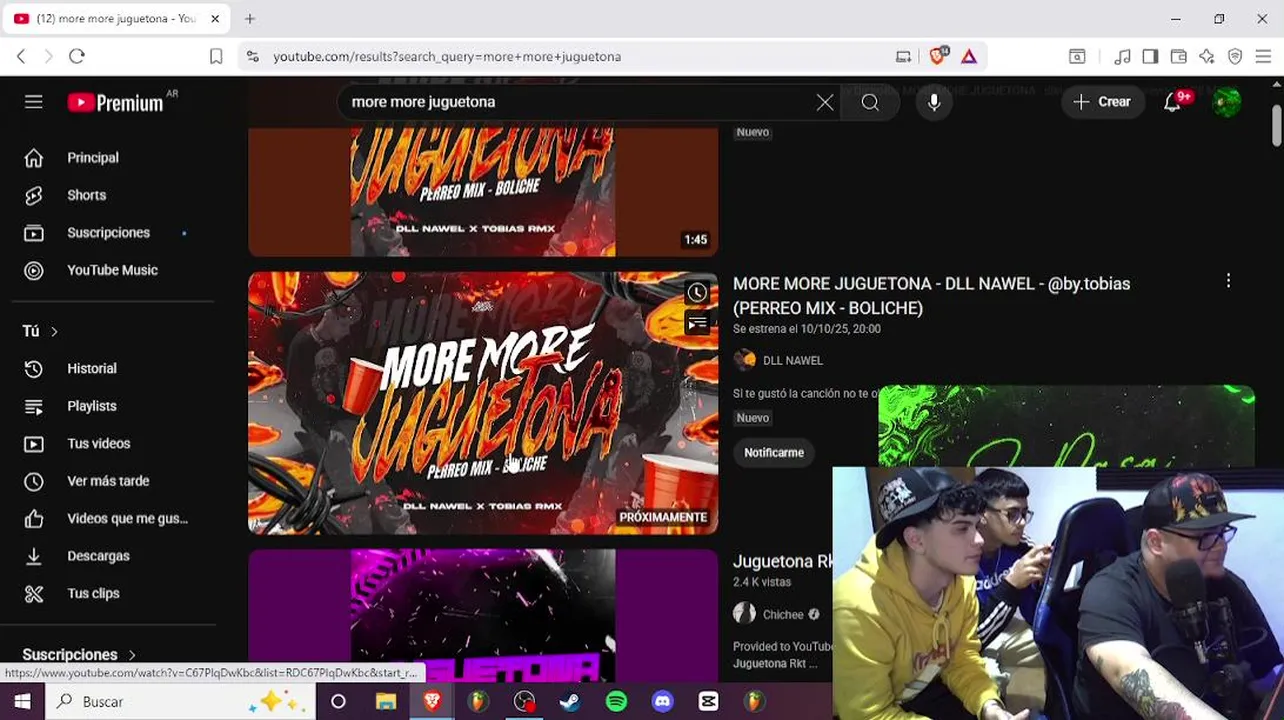The height and width of the screenshot is (720, 1284).
Task: Click the taskbar Buscar search box
Action: tap(181, 702)
